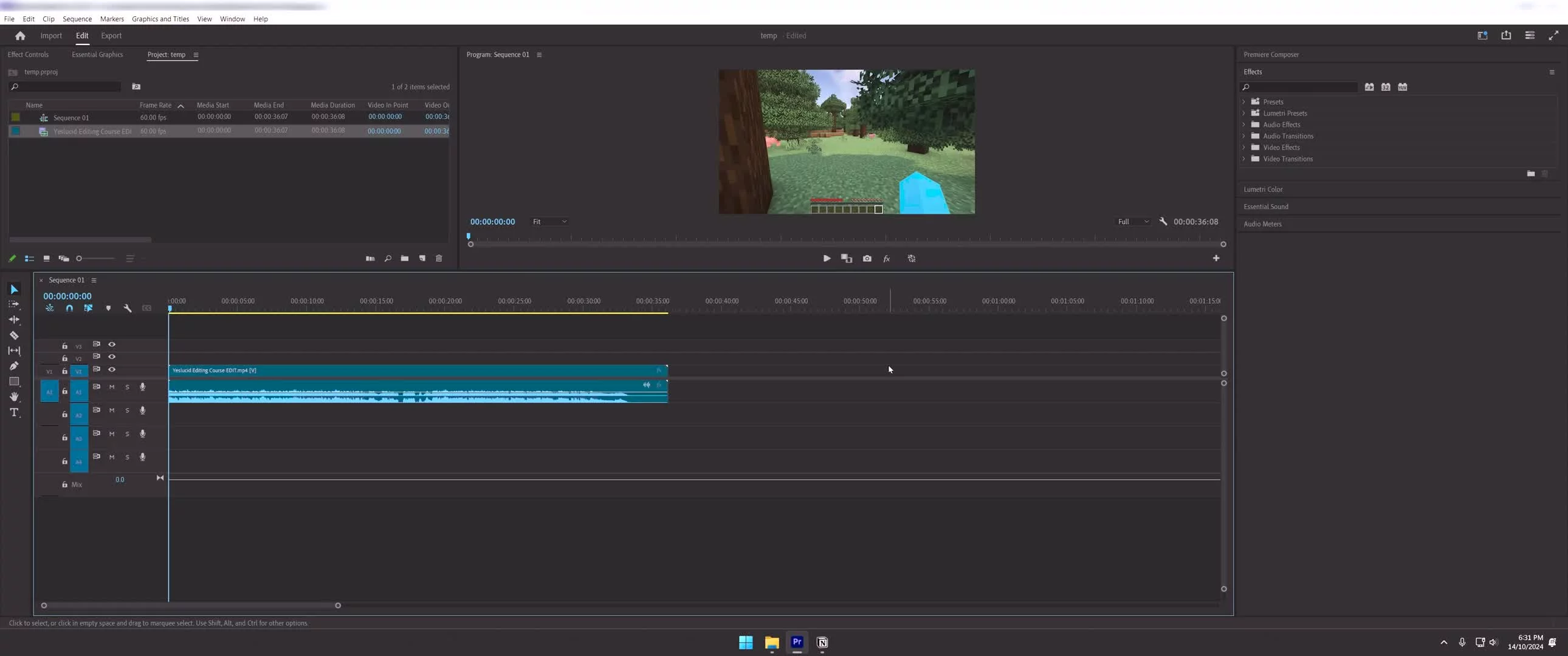1568x656 pixels.
Task: Switch Project panel to List View
Action: 29,259
